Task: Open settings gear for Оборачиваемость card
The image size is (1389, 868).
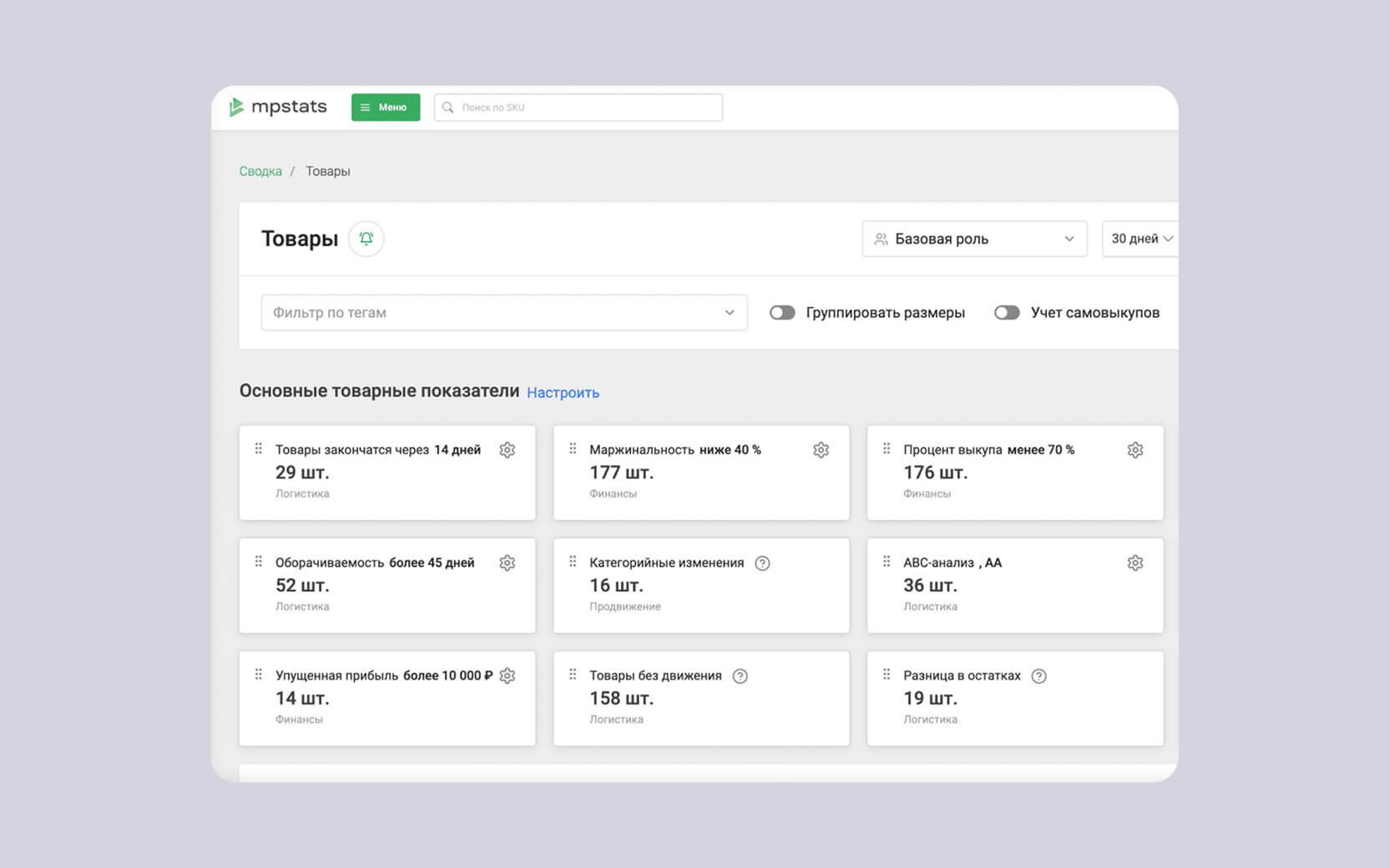Action: pos(507,563)
